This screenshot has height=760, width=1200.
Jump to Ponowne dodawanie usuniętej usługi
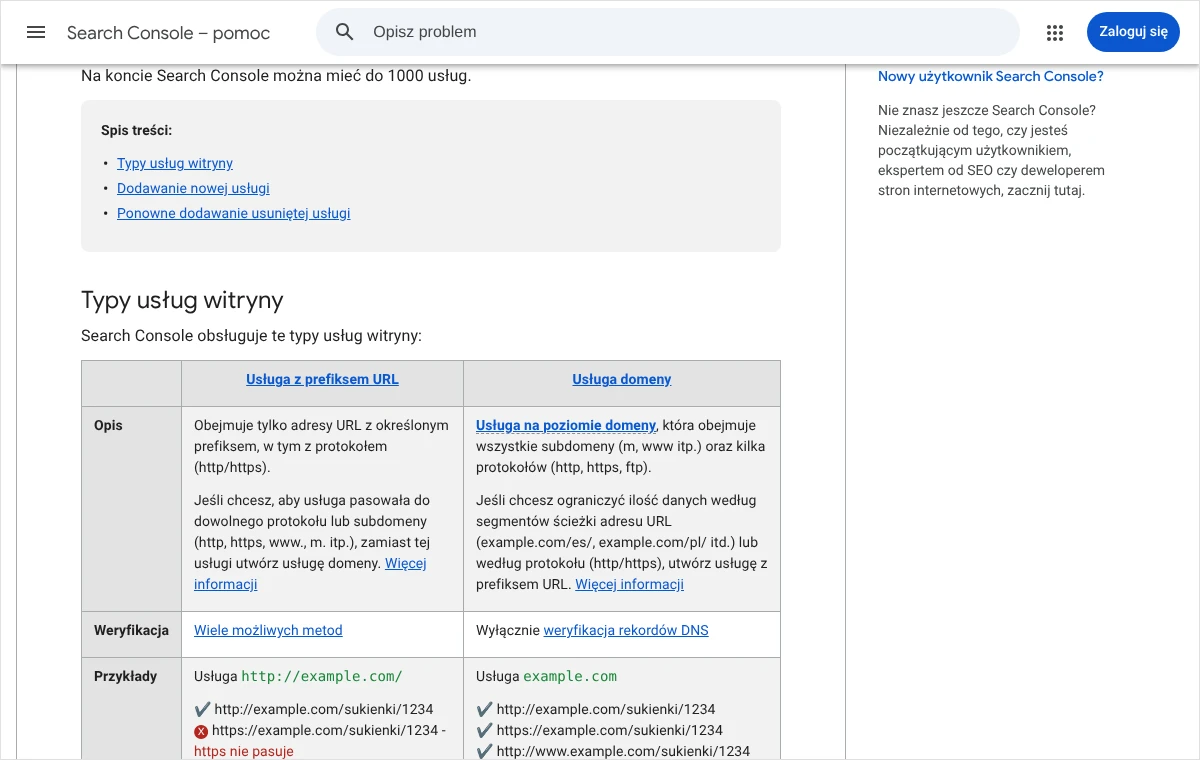tap(234, 213)
